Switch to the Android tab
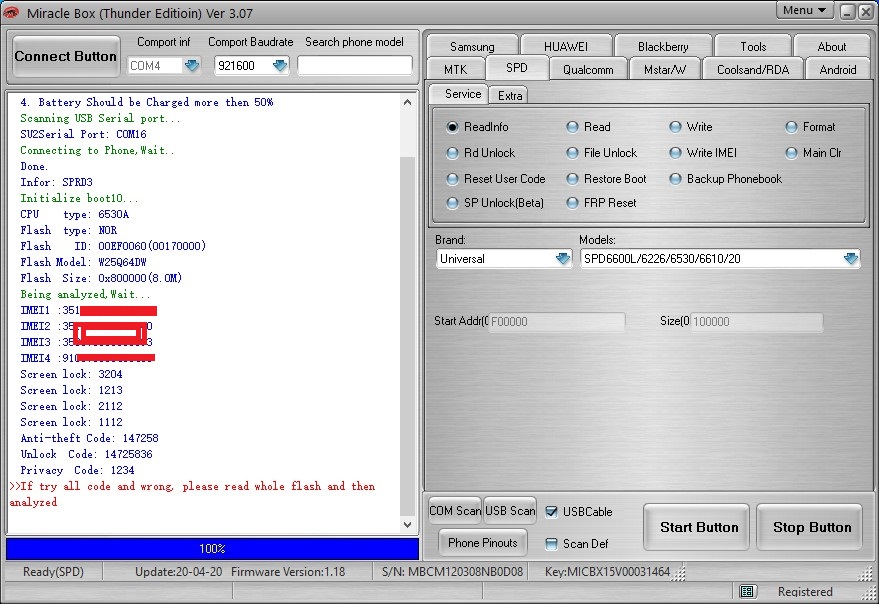This screenshot has height=604, width=879. 838,70
